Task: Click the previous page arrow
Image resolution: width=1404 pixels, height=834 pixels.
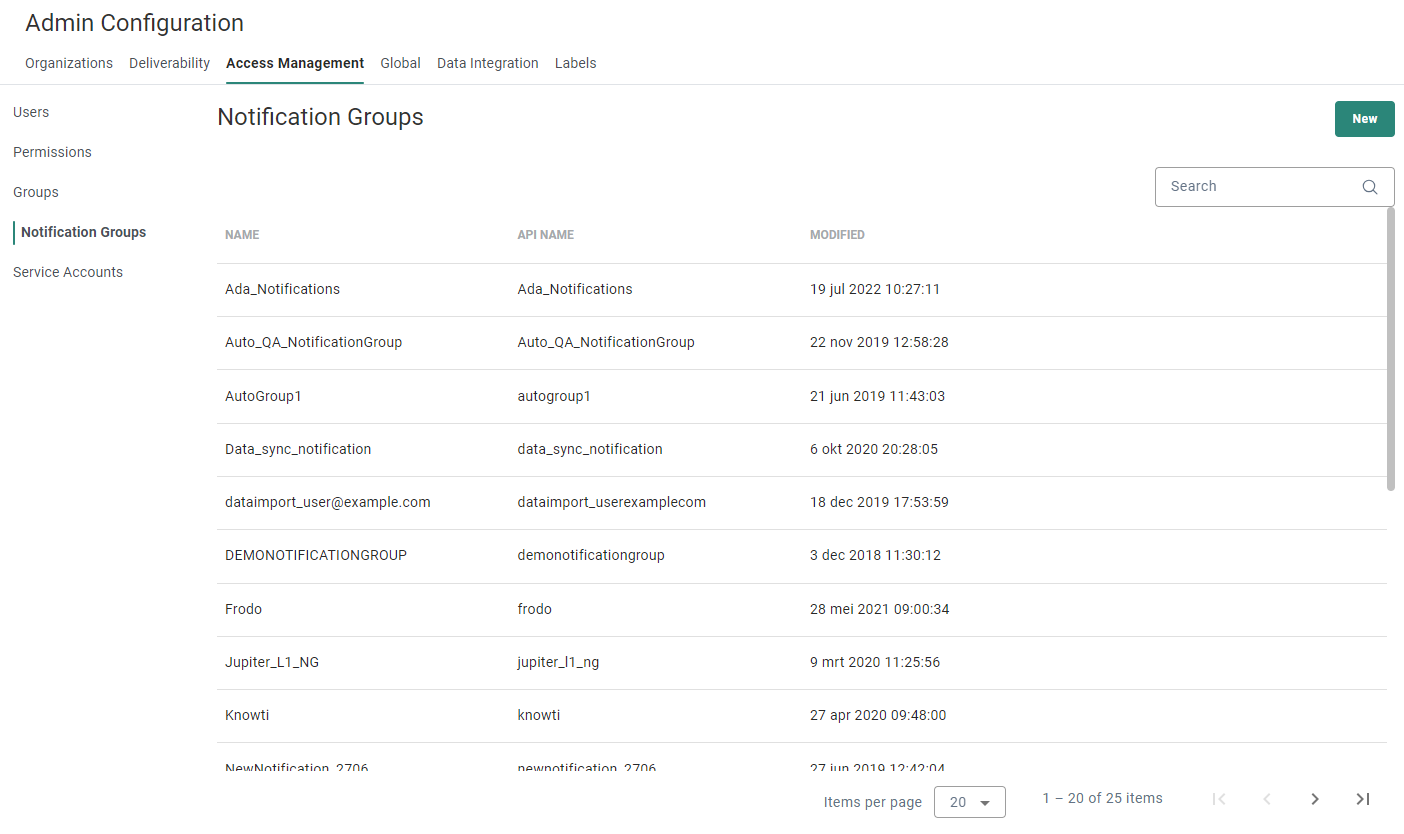Action: 1267,799
